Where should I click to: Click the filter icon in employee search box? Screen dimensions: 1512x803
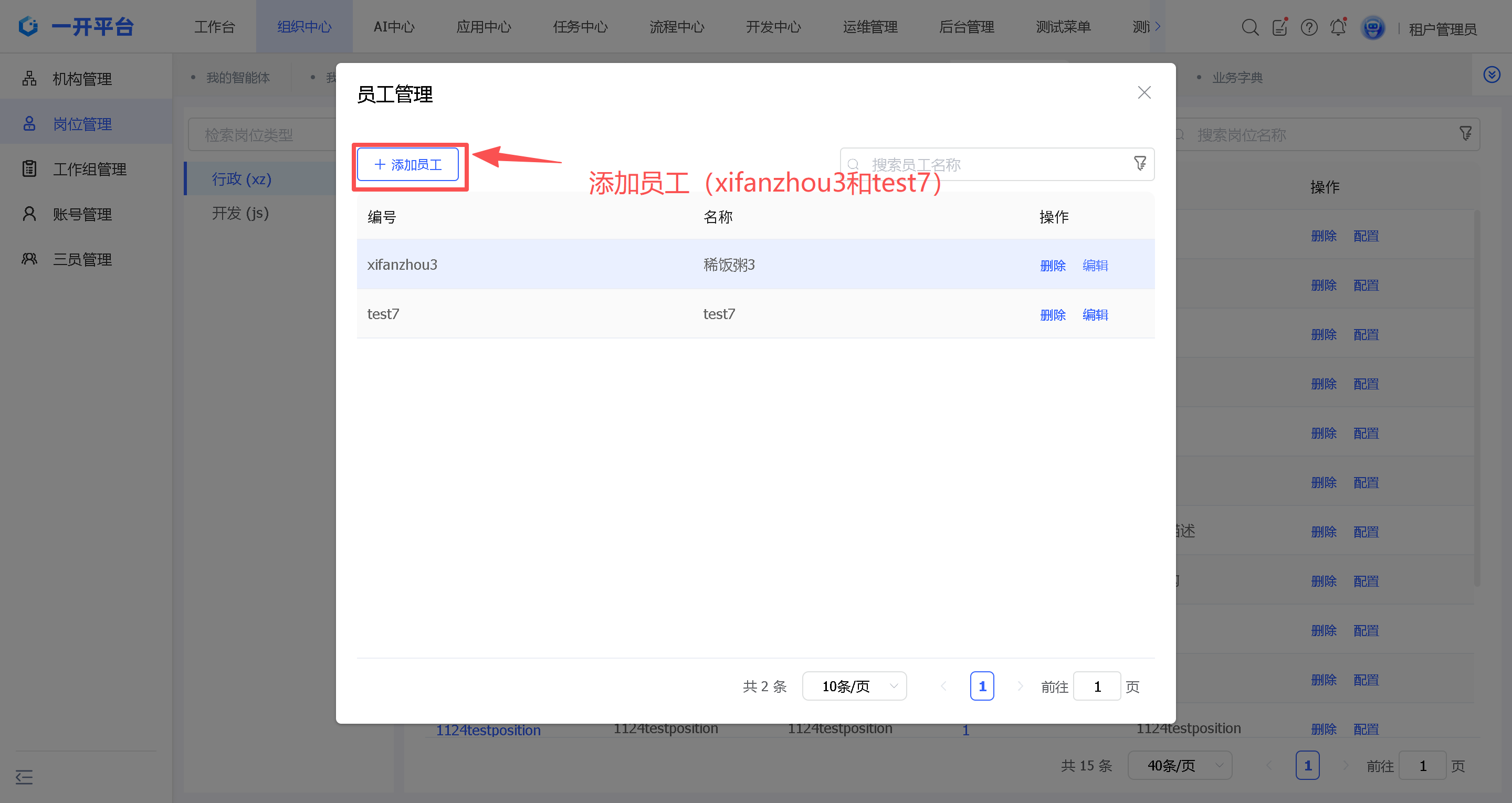pos(1139,163)
